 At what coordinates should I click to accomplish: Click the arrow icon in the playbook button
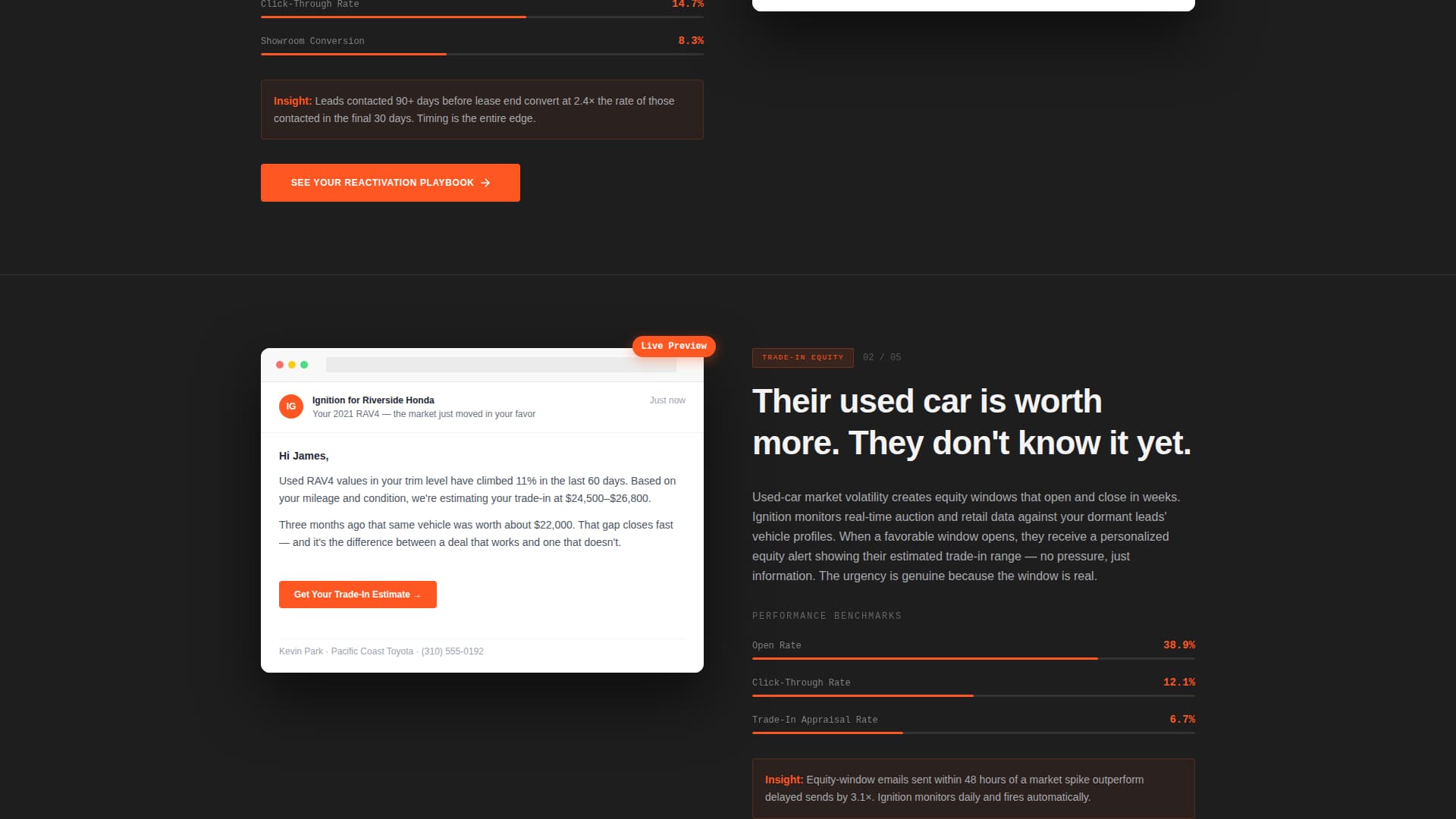click(485, 183)
